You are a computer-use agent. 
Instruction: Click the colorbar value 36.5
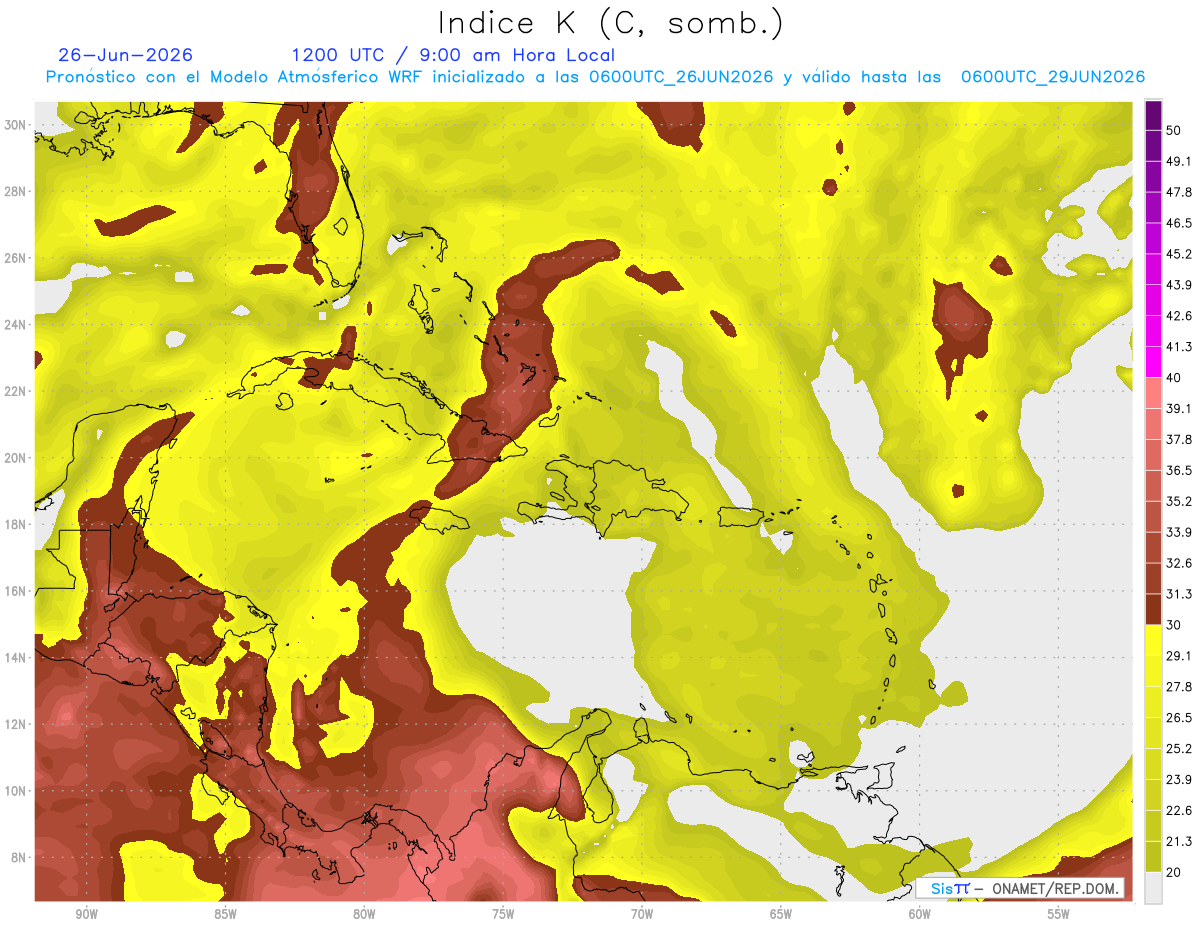(1179, 470)
